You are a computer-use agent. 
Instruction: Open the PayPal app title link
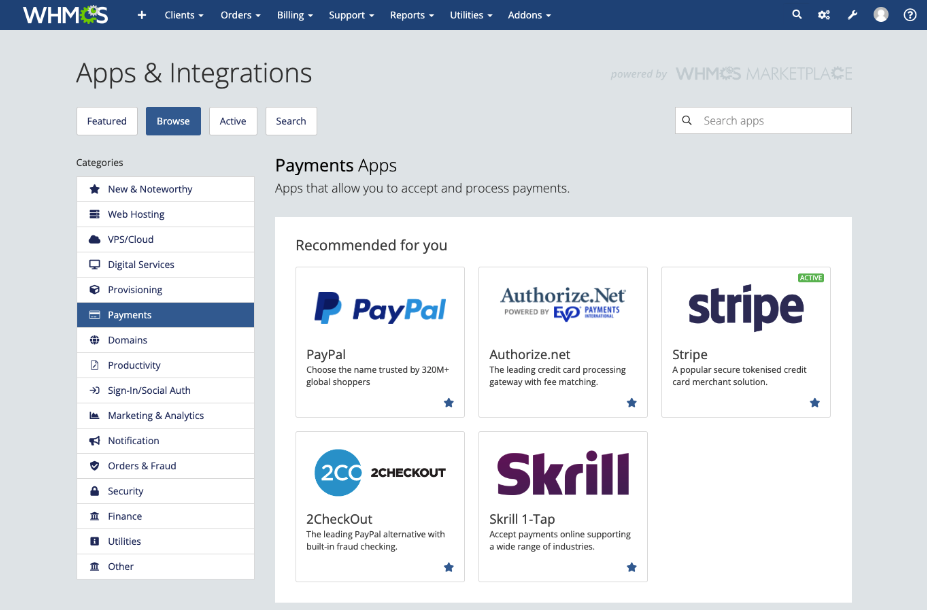(x=326, y=354)
